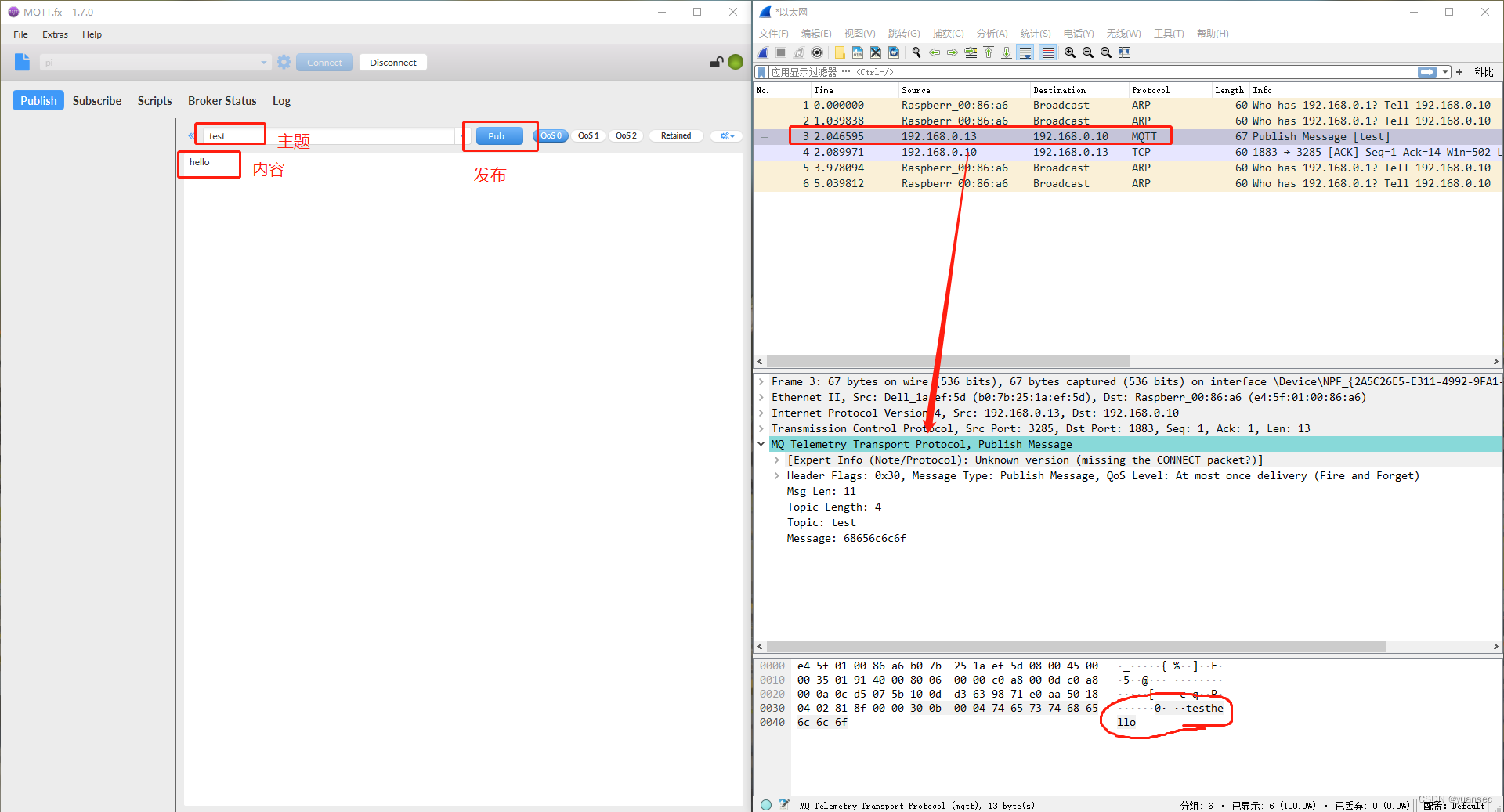The height and width of the screenshot is (812, 1504).
Task: Toggle auto-scroll during live capture
Action: tap(1025, 52)
